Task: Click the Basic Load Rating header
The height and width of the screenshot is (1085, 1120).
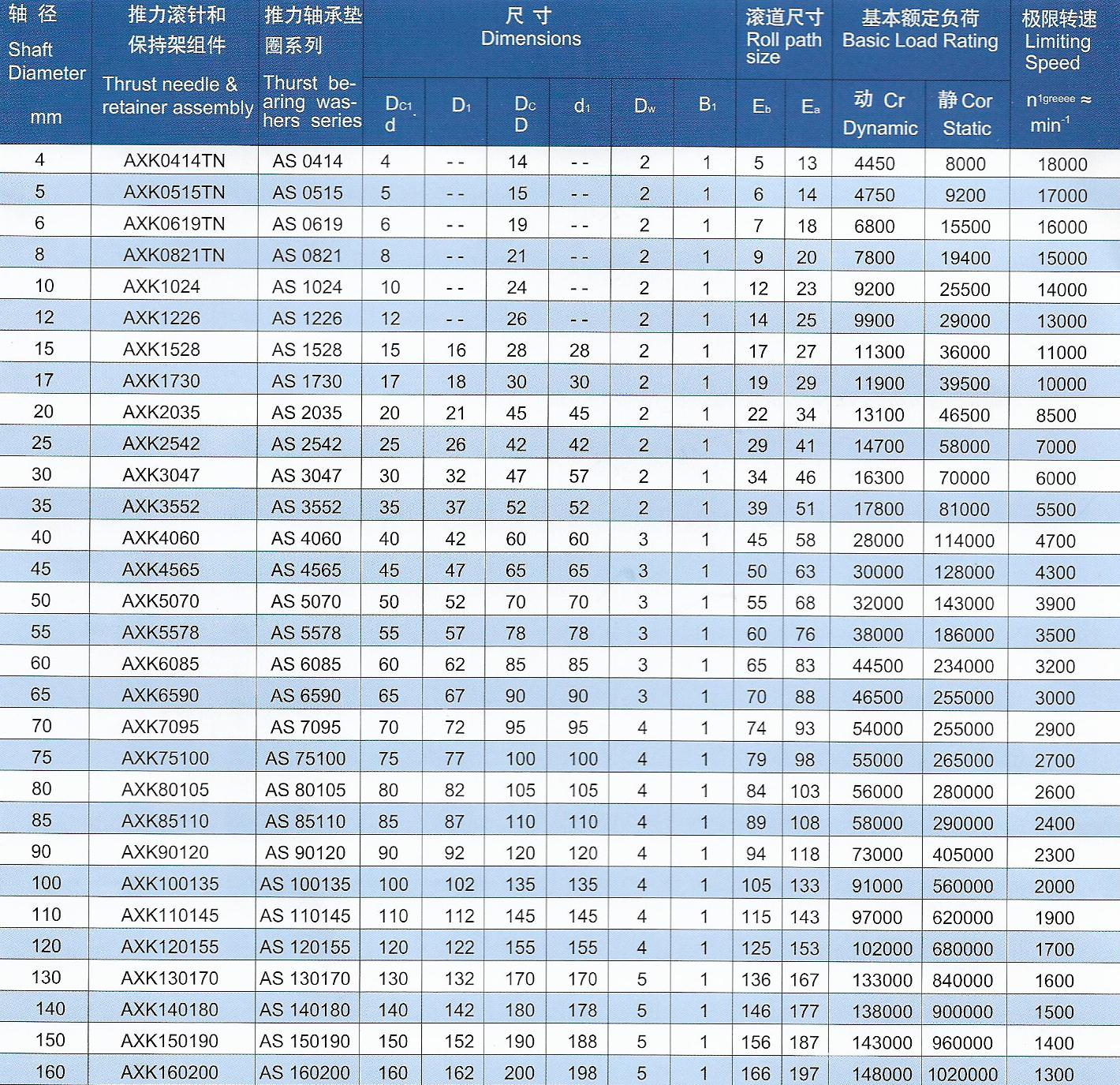Action: 920,30
